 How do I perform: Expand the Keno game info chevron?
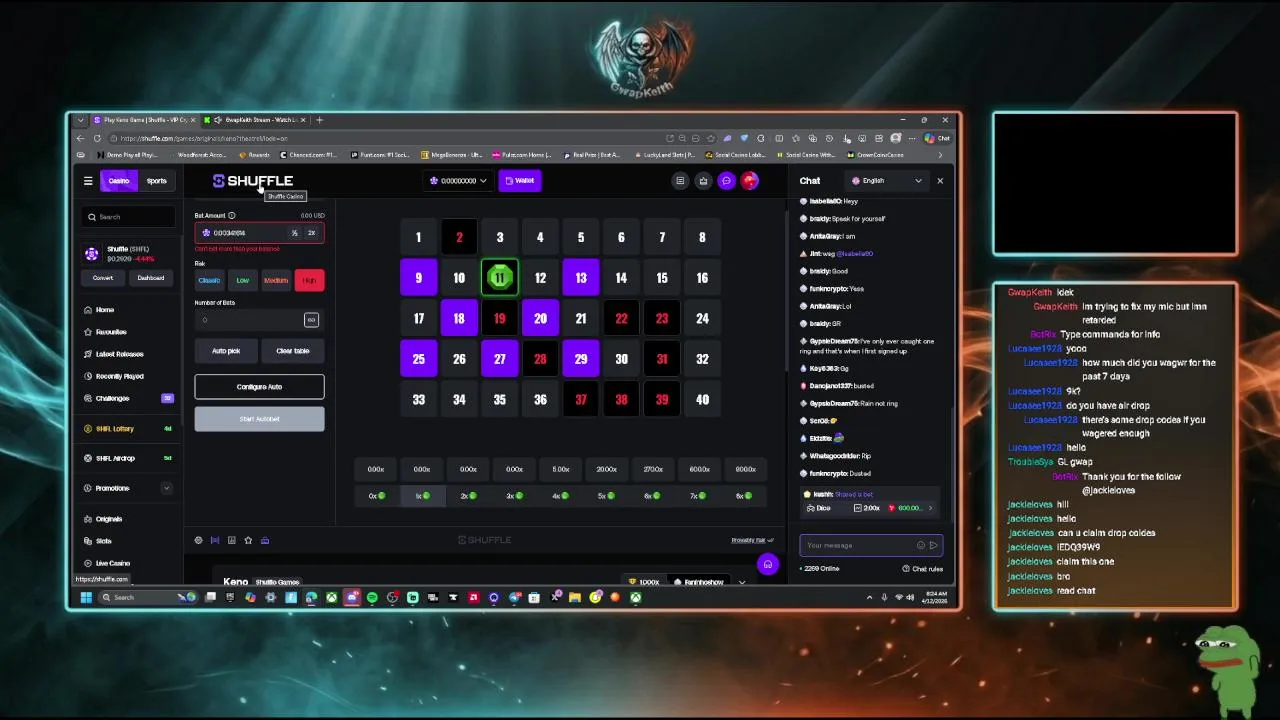(741, 582)
